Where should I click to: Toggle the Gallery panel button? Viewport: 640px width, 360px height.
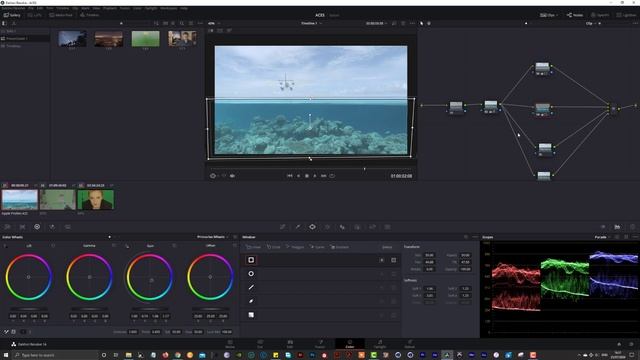tap(12, 15)
